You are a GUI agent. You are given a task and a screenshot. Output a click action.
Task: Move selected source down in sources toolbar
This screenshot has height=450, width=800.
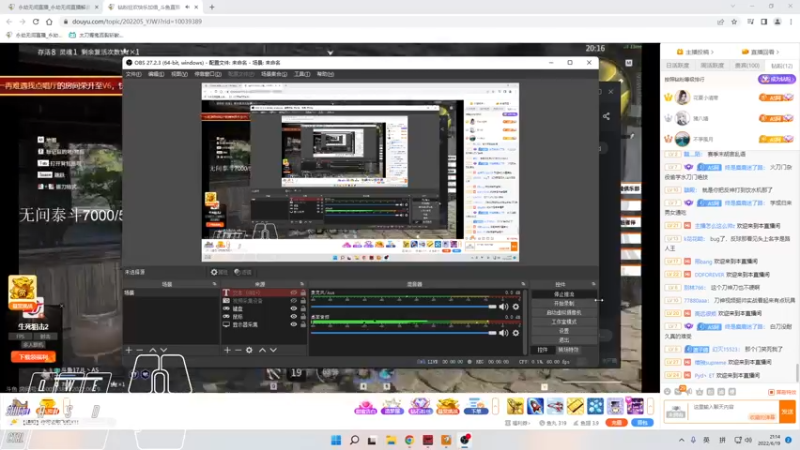coord(273,350)
